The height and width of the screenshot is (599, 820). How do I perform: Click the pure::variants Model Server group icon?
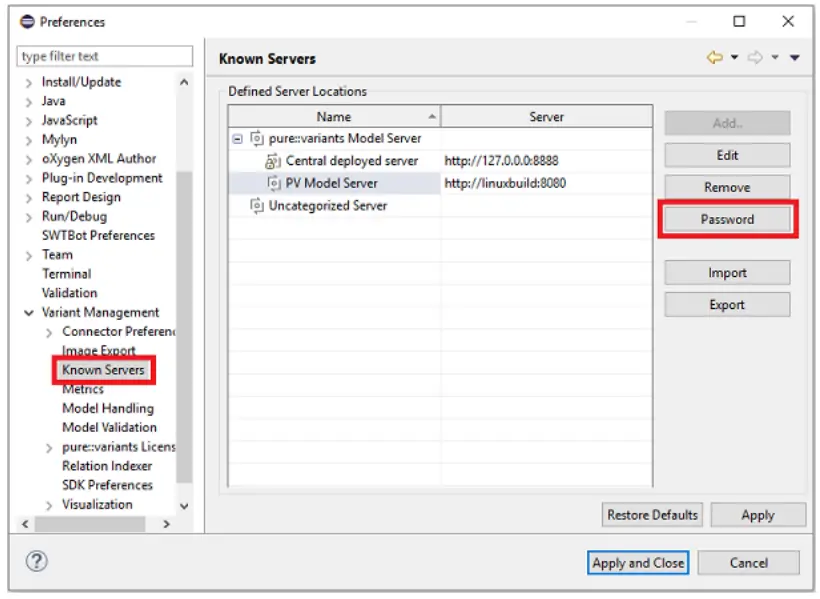click(x=254, y=137)
